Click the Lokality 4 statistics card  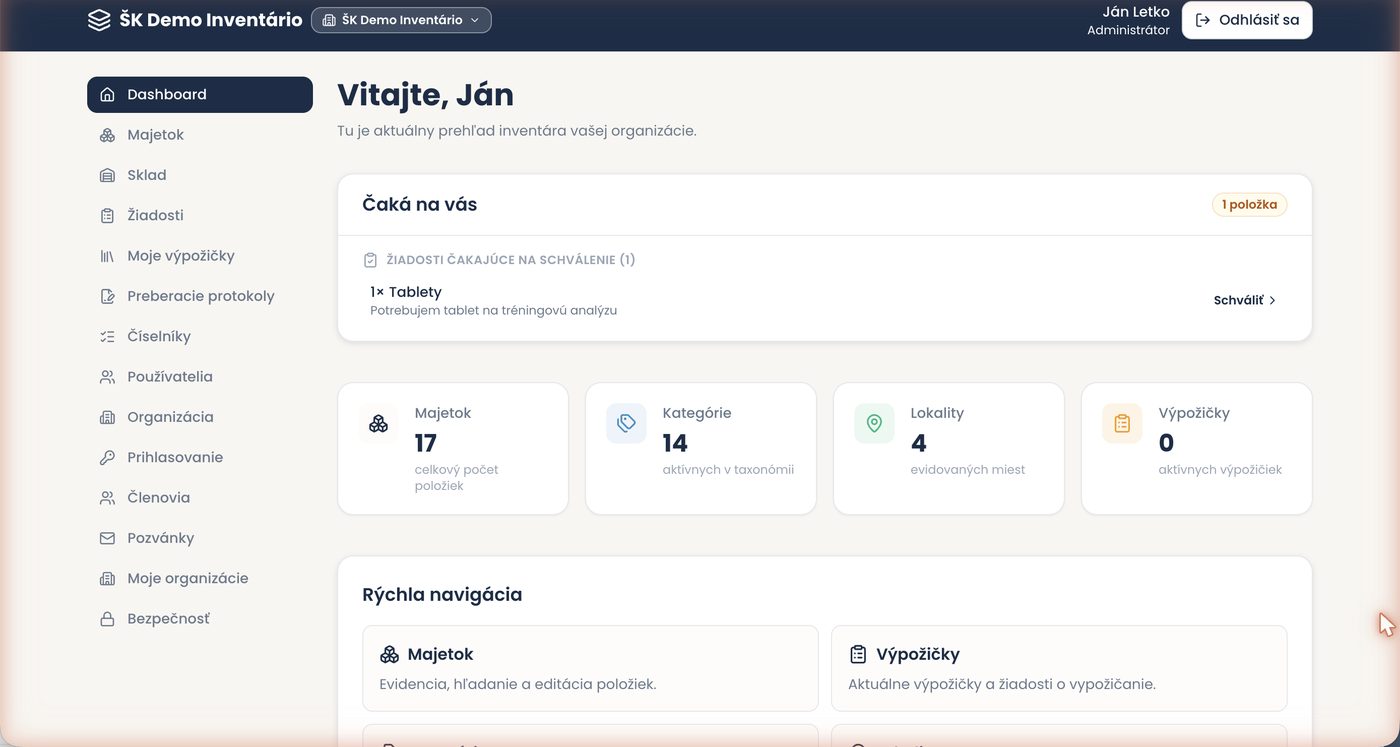click(949, 449)
